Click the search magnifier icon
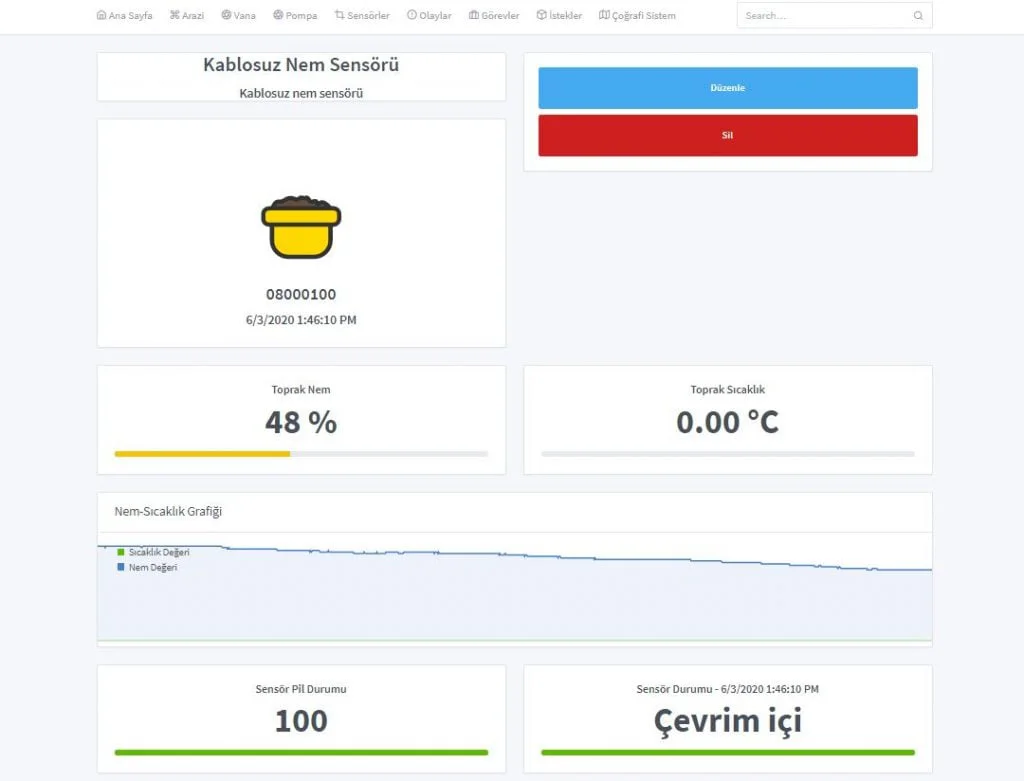 click(x=918, y=15)
